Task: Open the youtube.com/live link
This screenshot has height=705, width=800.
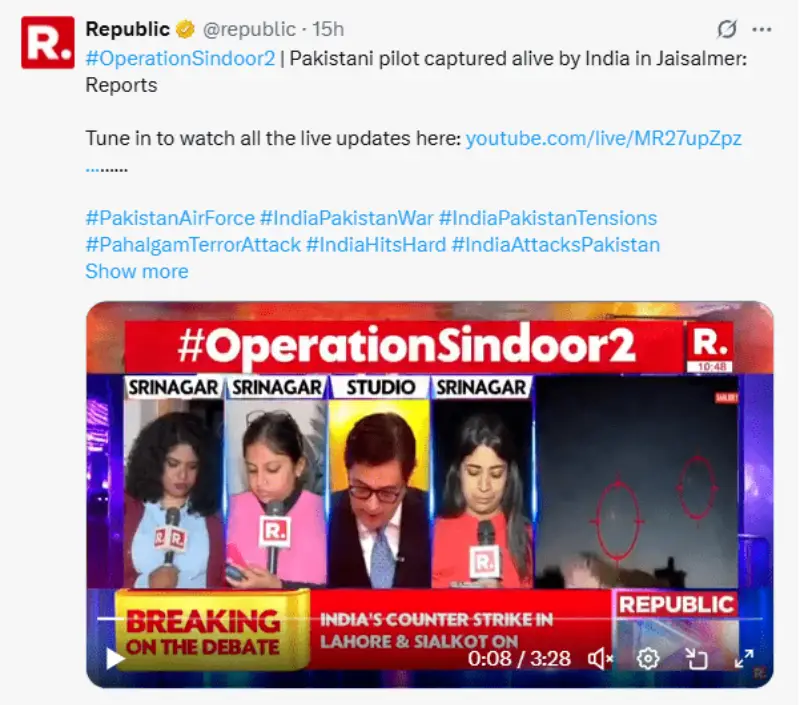Action: pyautogui.click(x=604, y=138)
